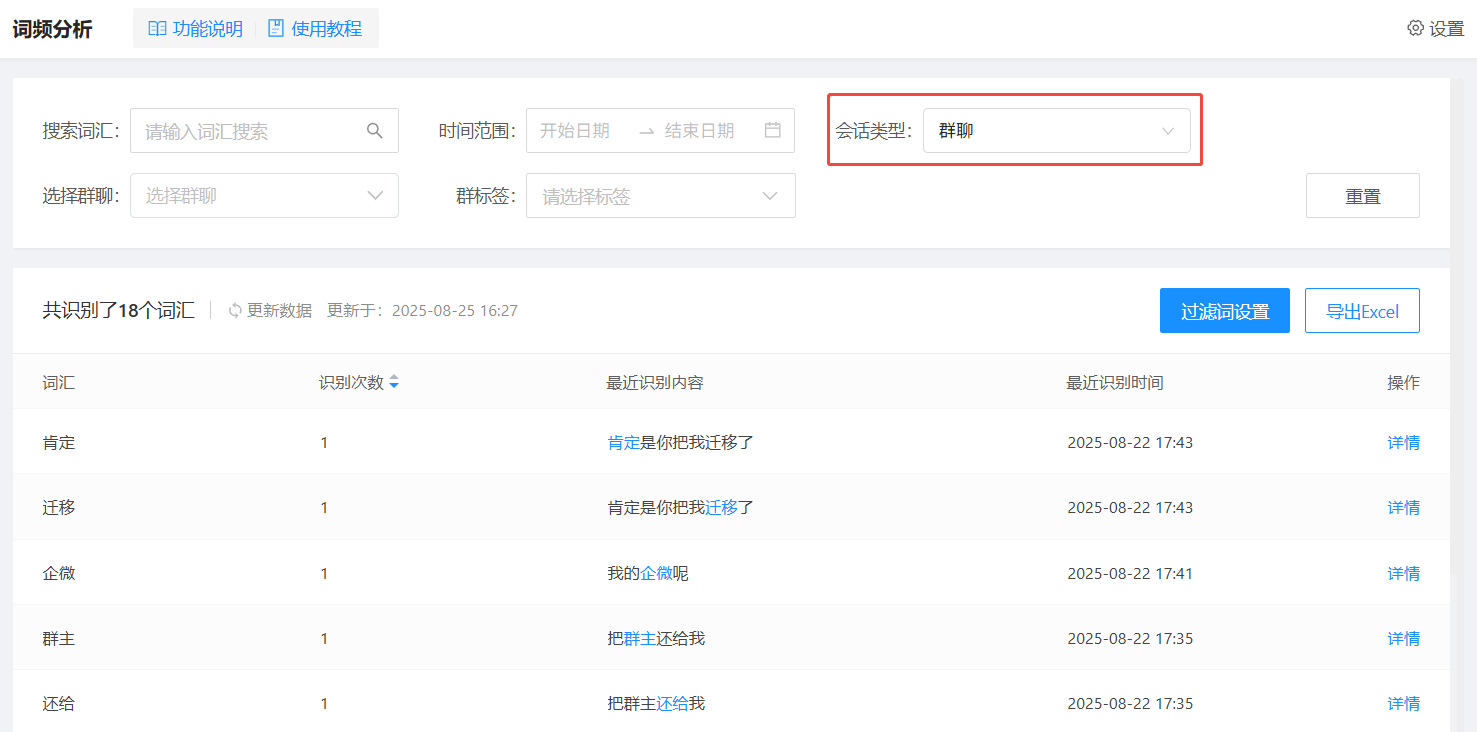This screenshot has width=1477, height=732.
Task: Open 功能说明 book icon link
Action: pos(157,29)
